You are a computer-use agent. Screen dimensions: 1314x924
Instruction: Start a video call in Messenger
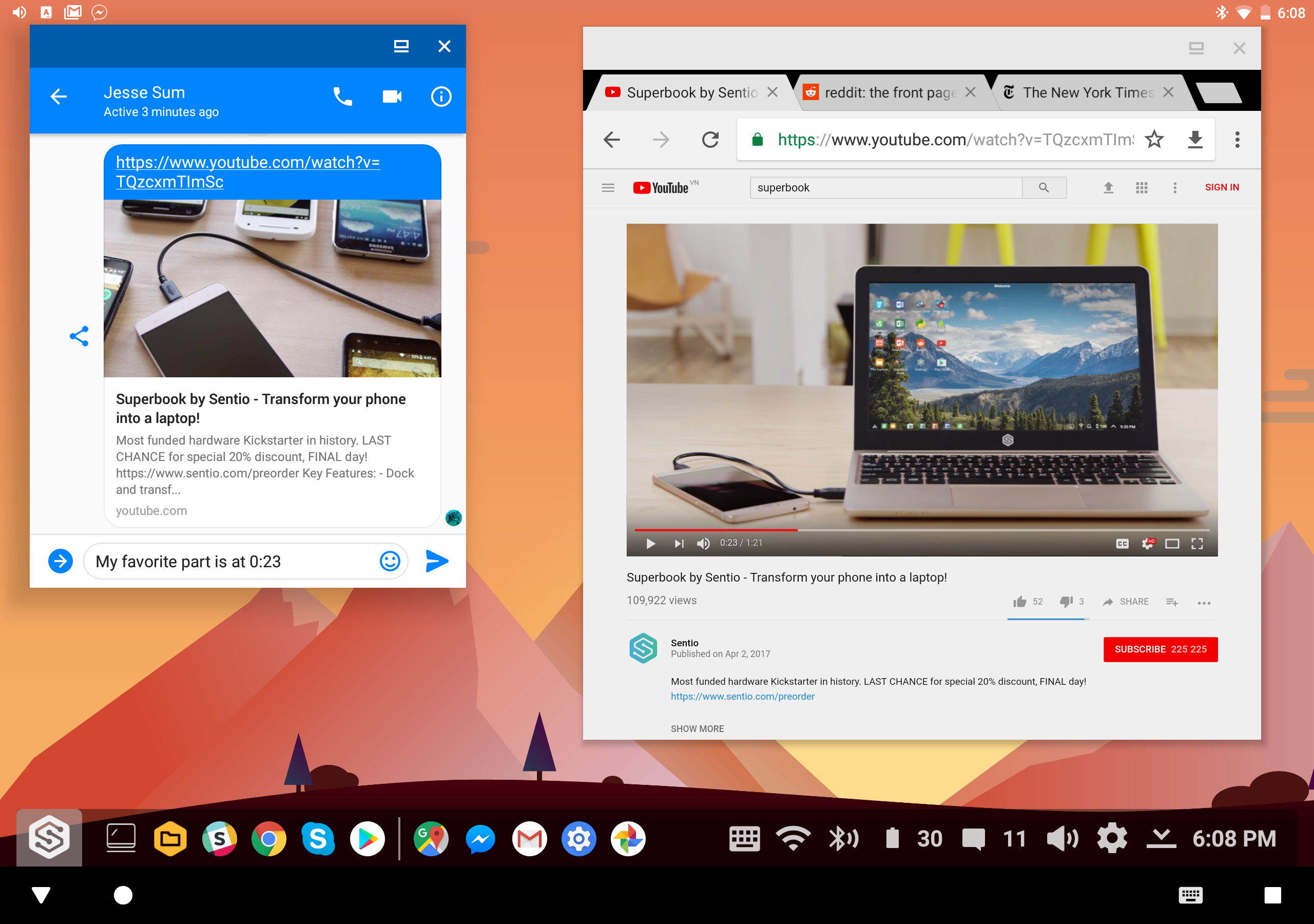pyautogui.click(x=392, y=97)
